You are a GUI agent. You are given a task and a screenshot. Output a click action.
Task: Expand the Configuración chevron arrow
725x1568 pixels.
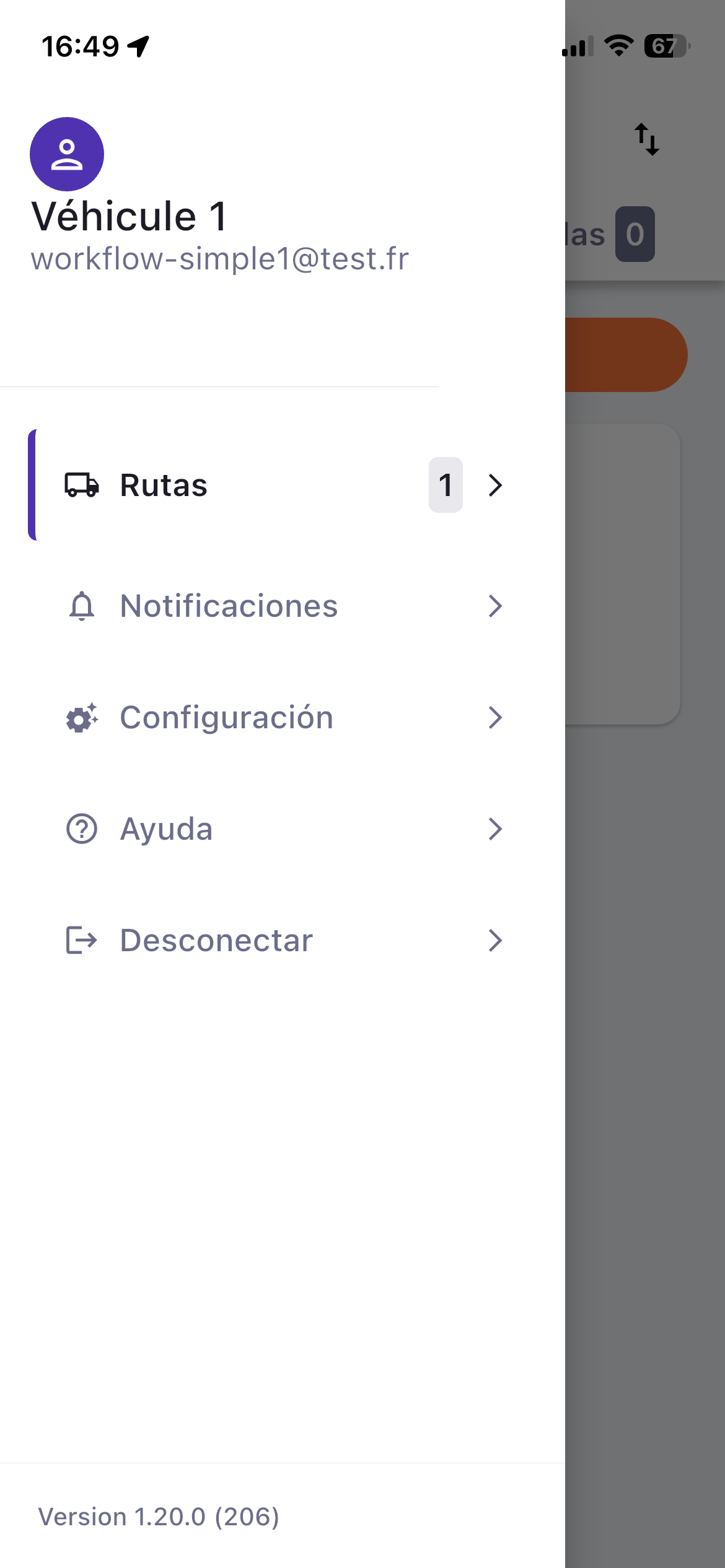494,718
